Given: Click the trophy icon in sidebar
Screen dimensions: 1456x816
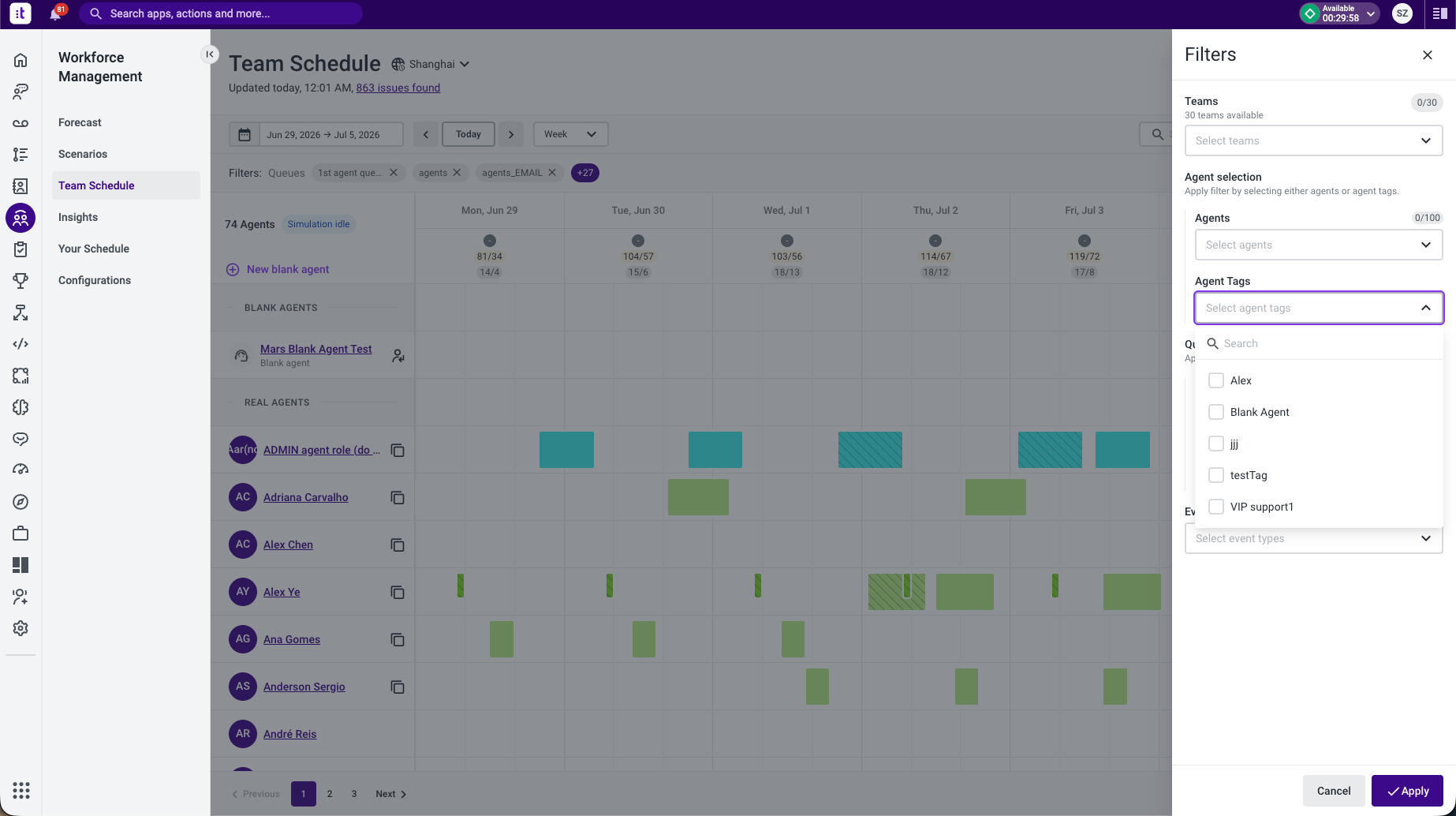Looking at the screenshot, I should coord(21,281).
